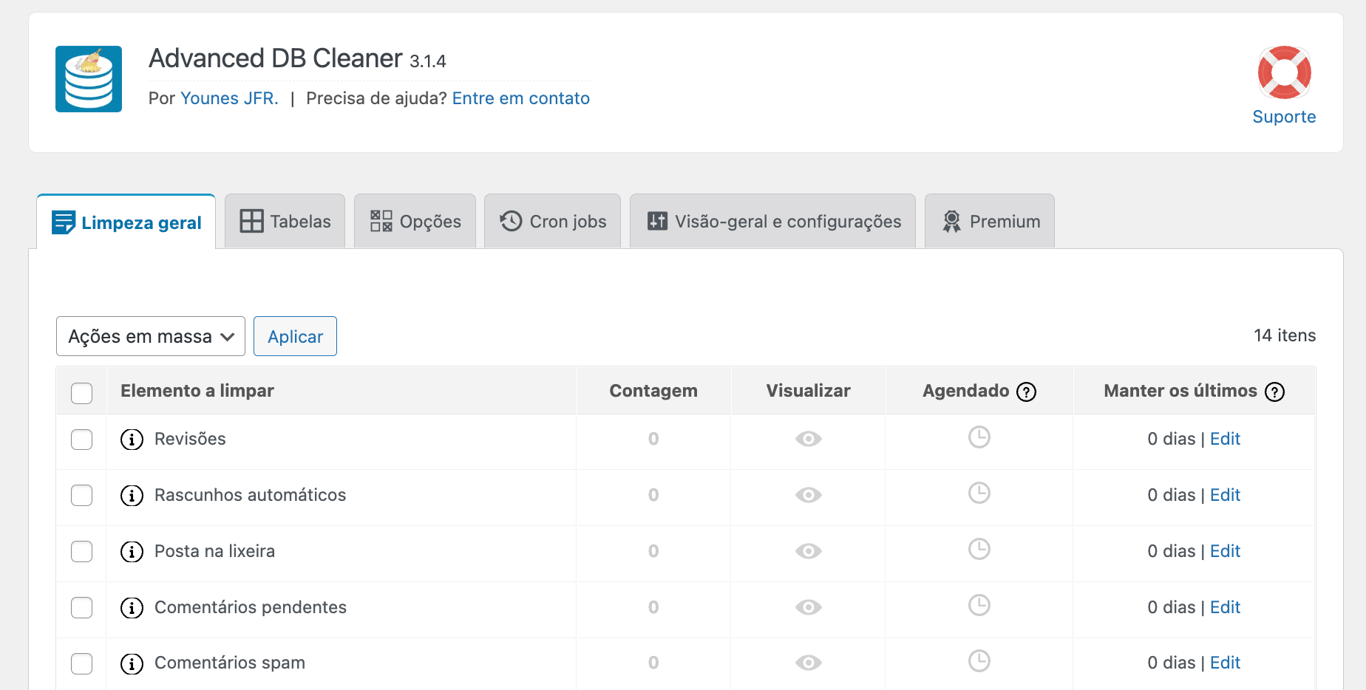1366x690 pixels.
Task: Click the Advanced DB Cleaner plugin logo icon
Action: point(88,79)
